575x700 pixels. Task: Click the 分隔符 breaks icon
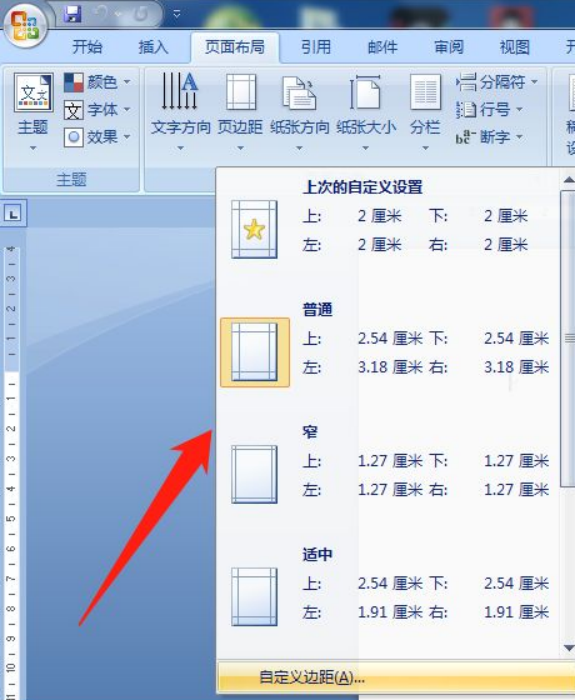(x=466, y=82)
